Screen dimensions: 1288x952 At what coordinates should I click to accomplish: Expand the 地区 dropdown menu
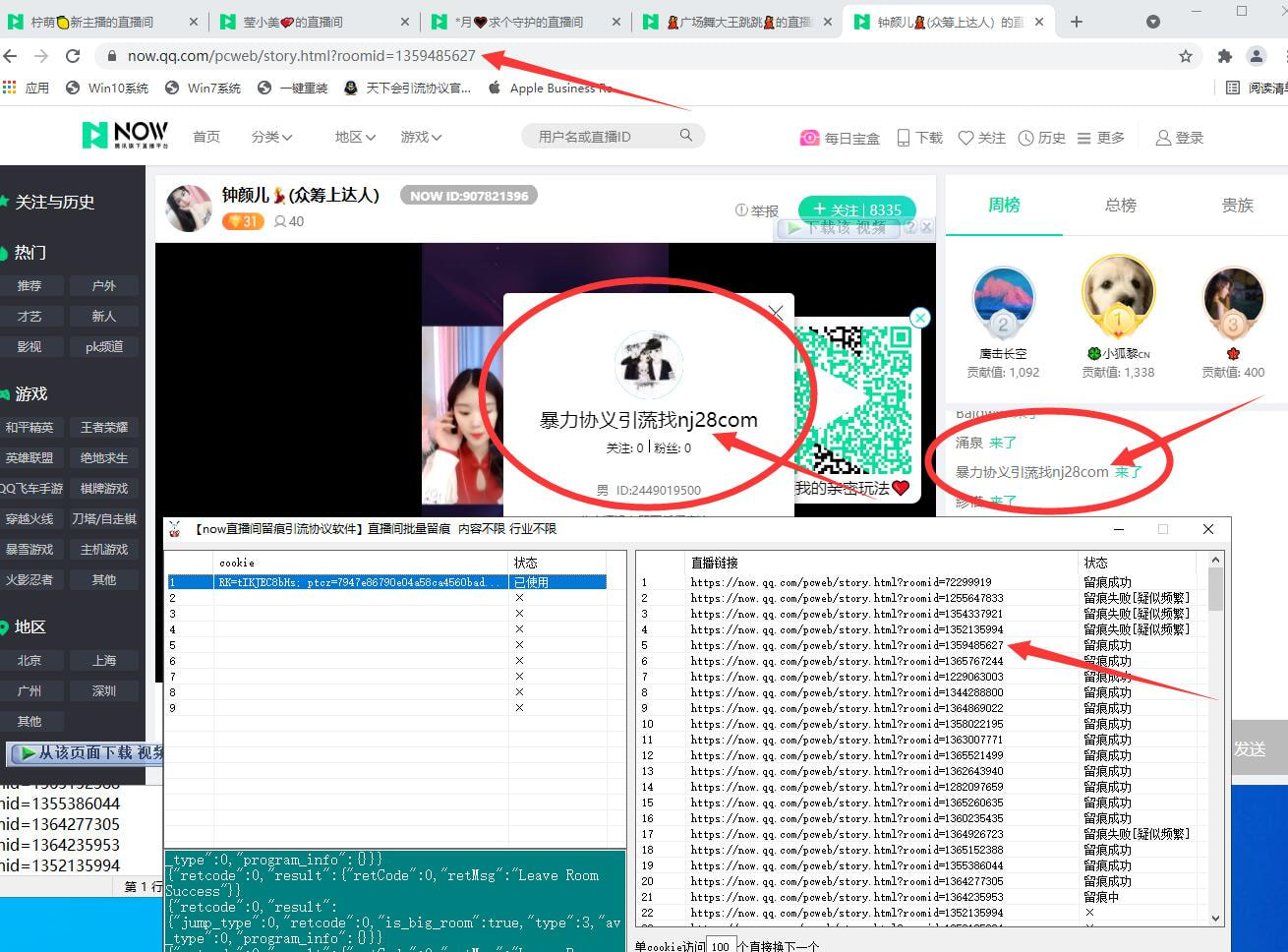click(x=355, y=137)
